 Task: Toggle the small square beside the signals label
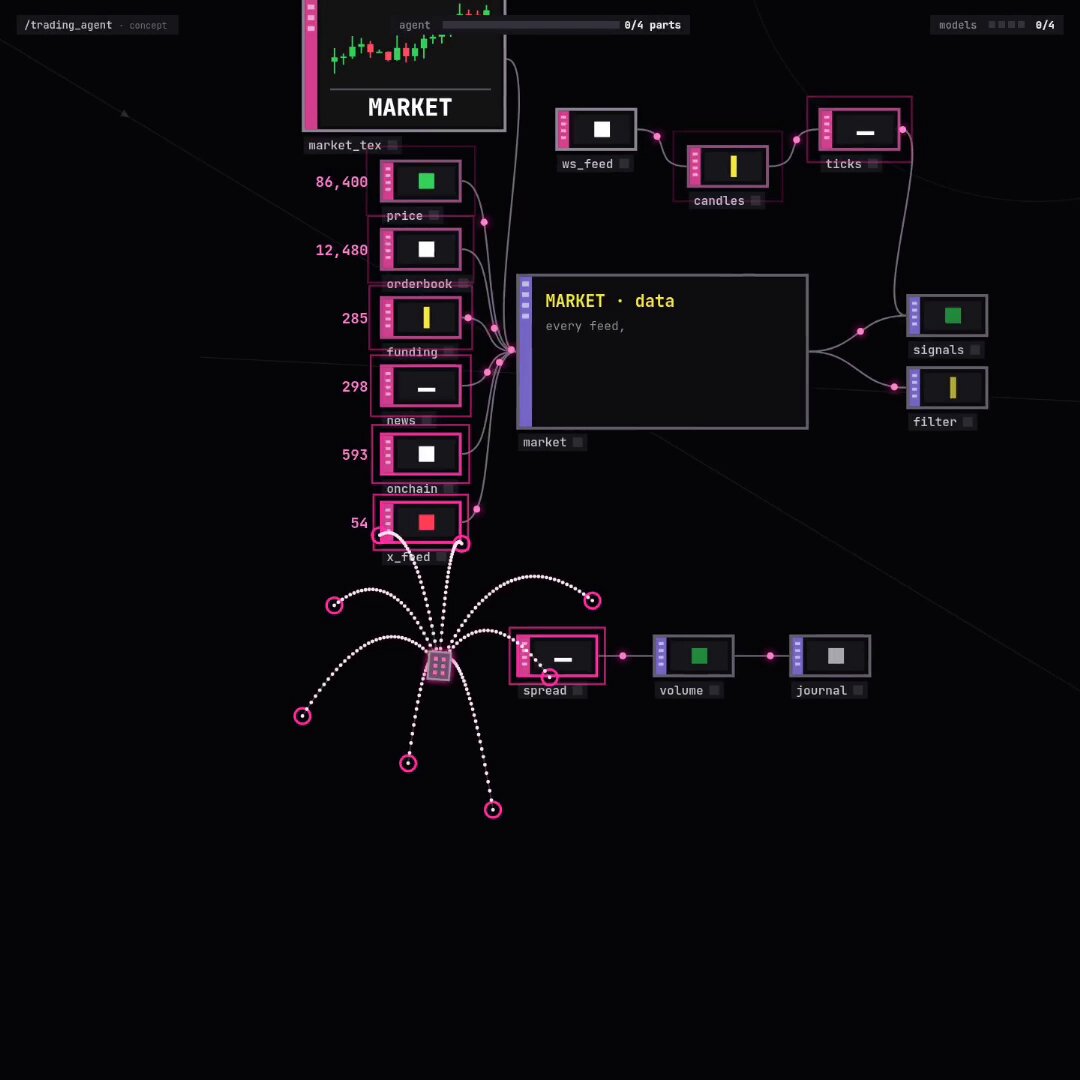pos(975,350)
